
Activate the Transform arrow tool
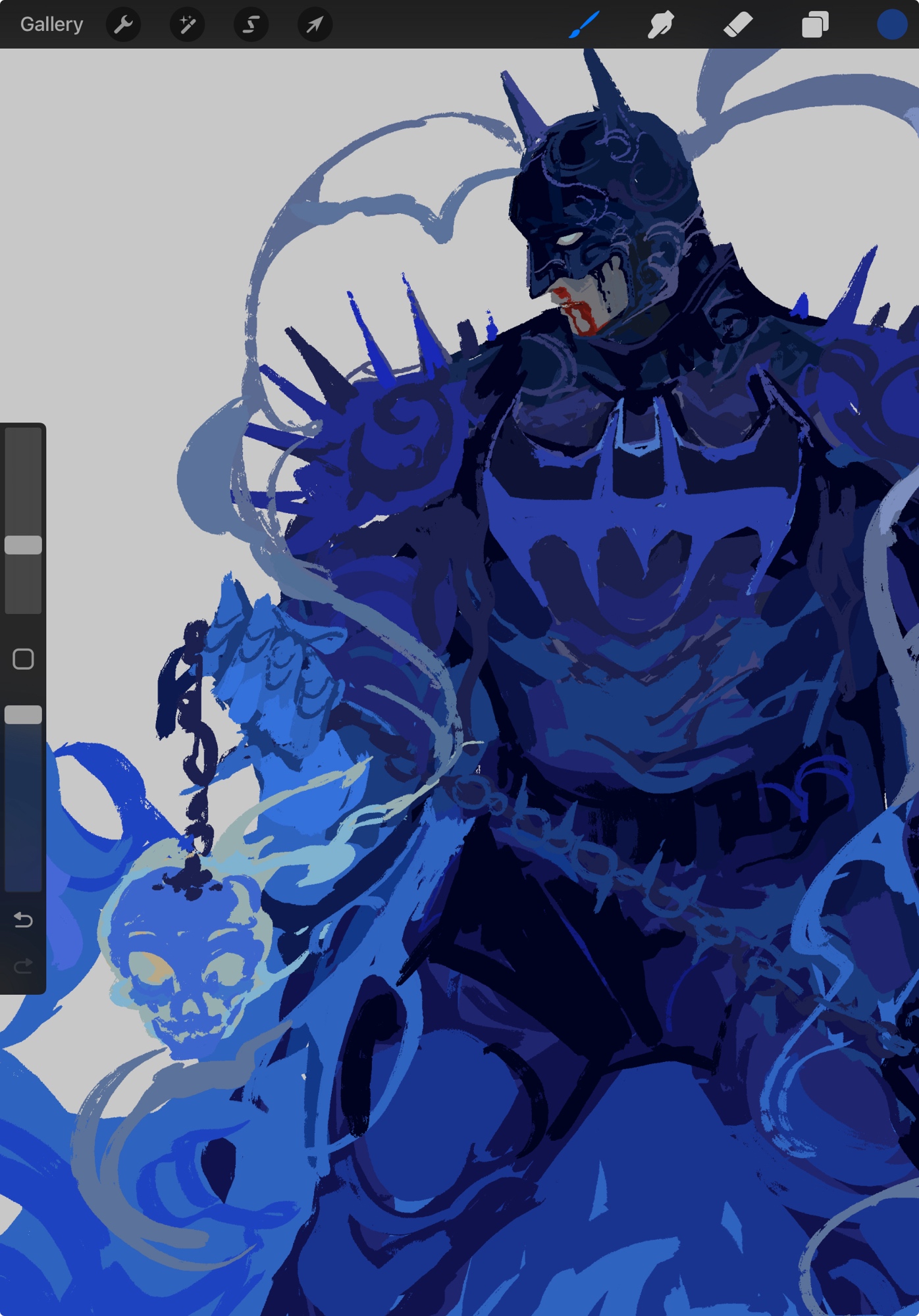click(315, 25)
